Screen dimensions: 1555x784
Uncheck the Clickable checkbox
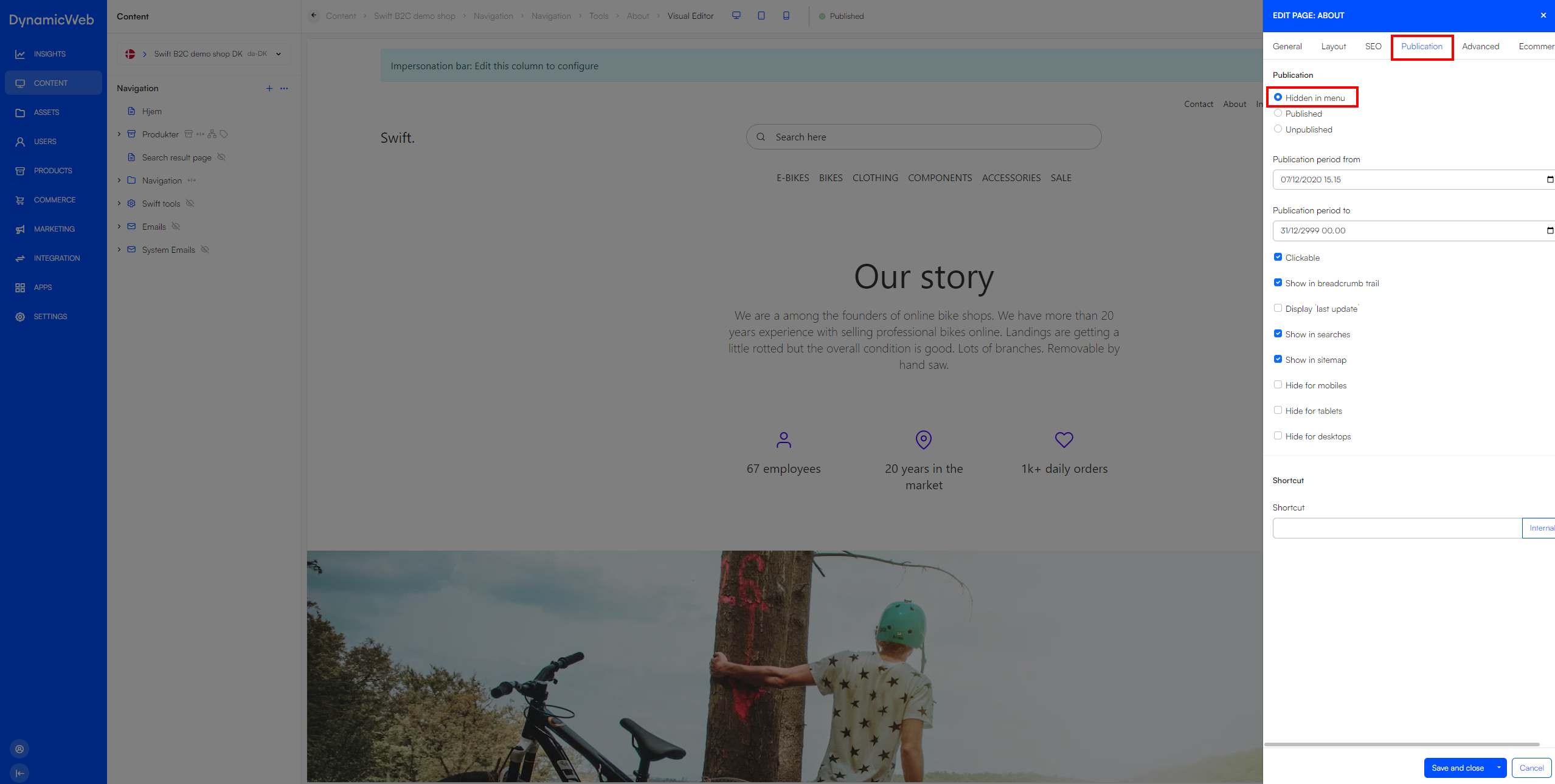1278,257
